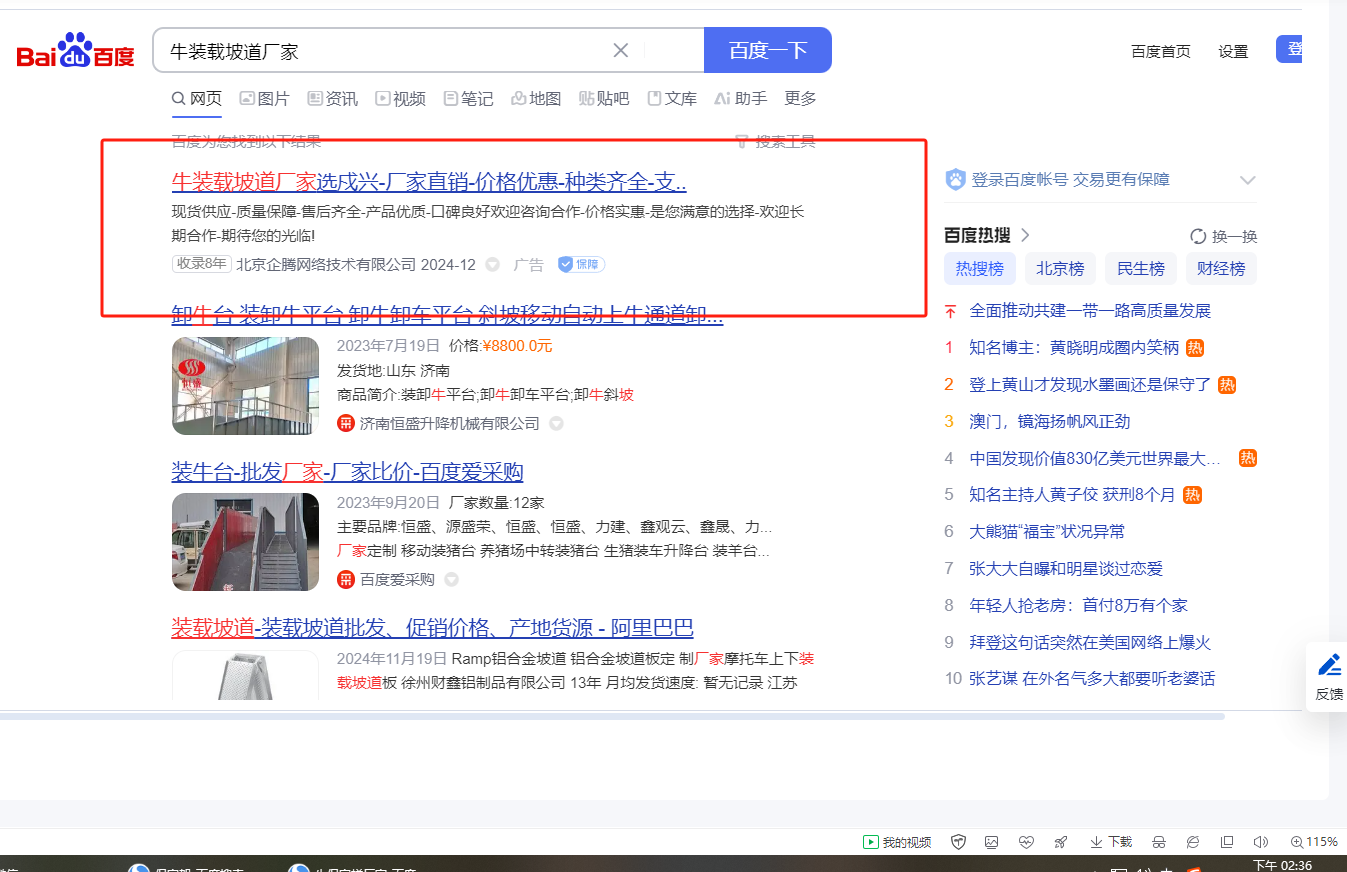Image resolution: width=1347 pixels, height=872 pixels.
Task: Expand the 登录百度帐号 panel chevron
Action: [1247, 180]
